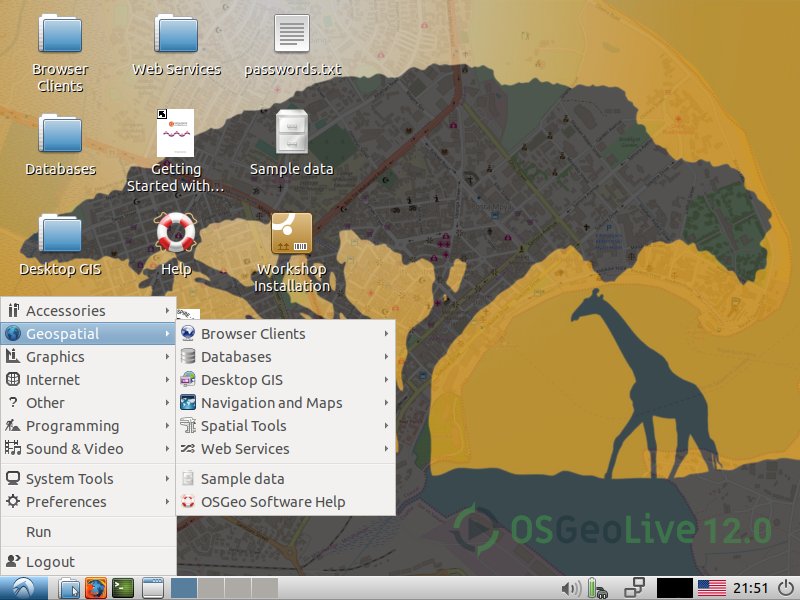Open Databases in Geospatial submenu
This screenshot has width=800, height=600.
point(286,357)
